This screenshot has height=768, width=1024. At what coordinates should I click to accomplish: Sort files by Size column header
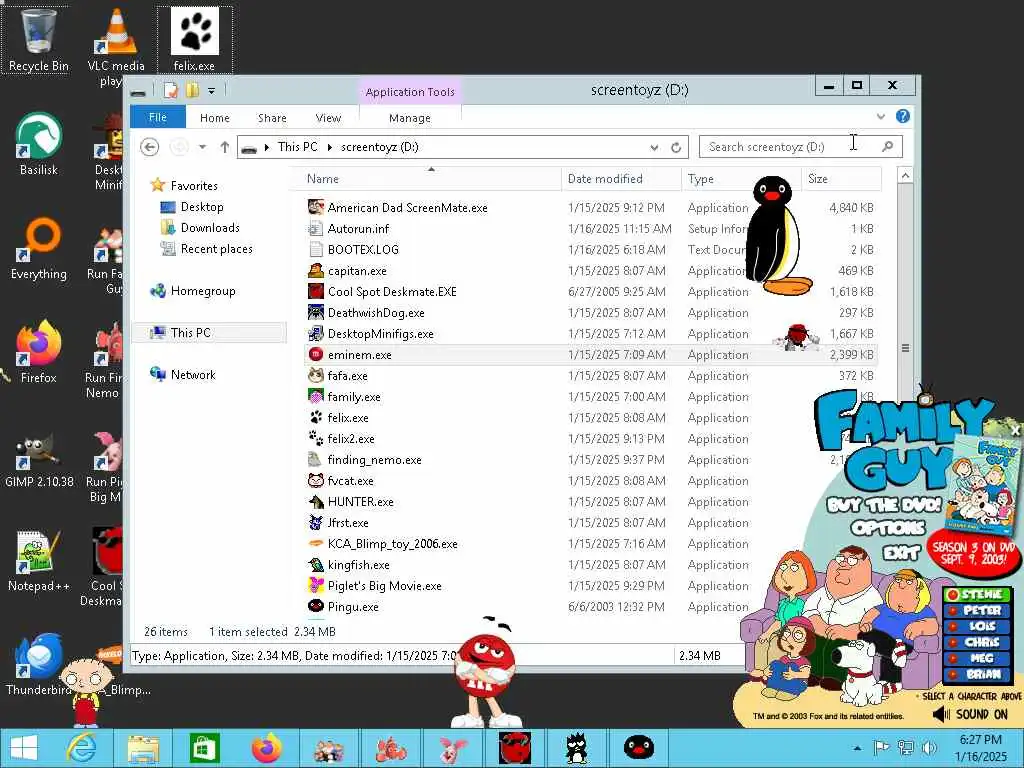(841, 179)
